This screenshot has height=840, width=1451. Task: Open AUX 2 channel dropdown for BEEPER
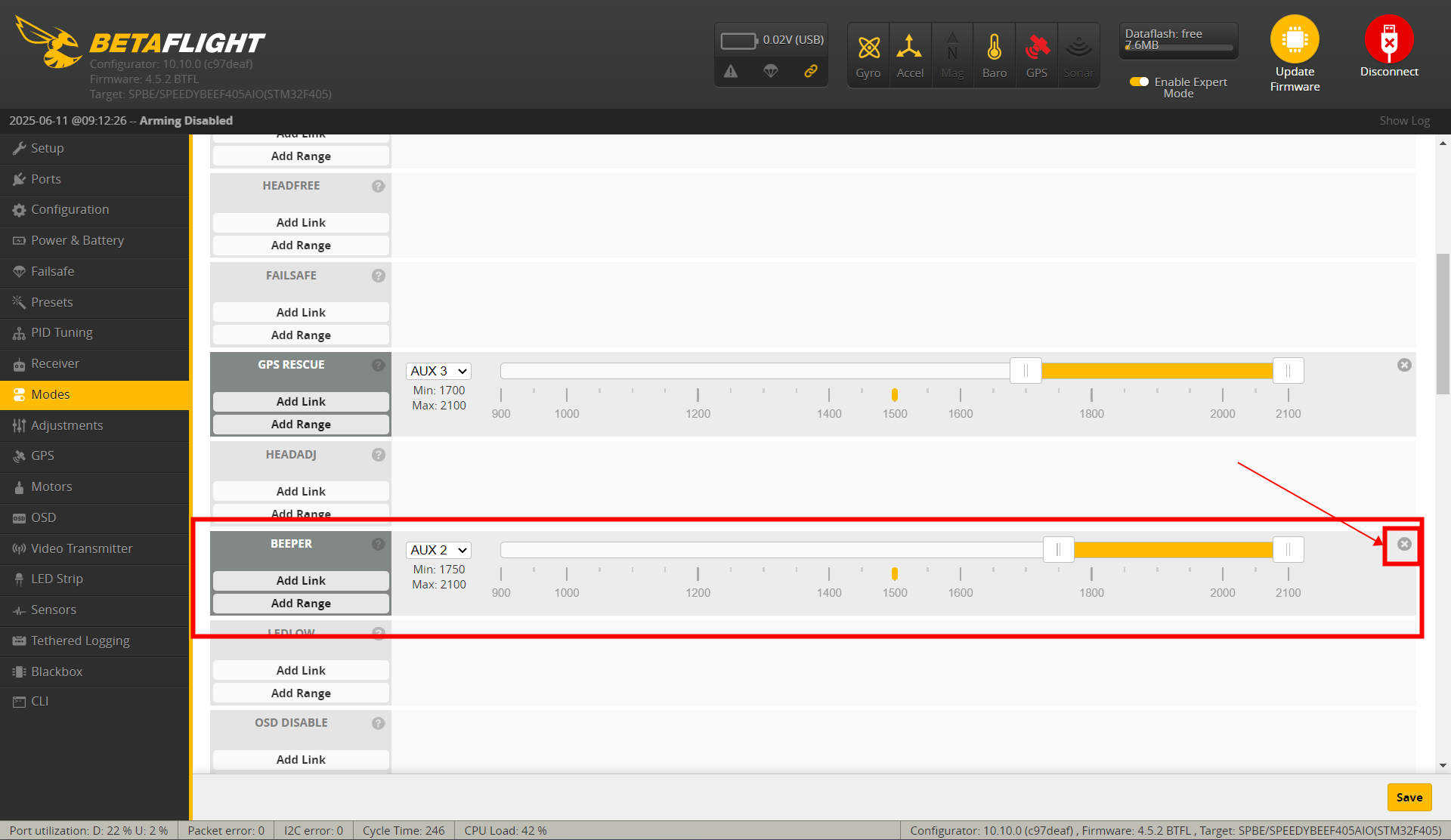438,550
